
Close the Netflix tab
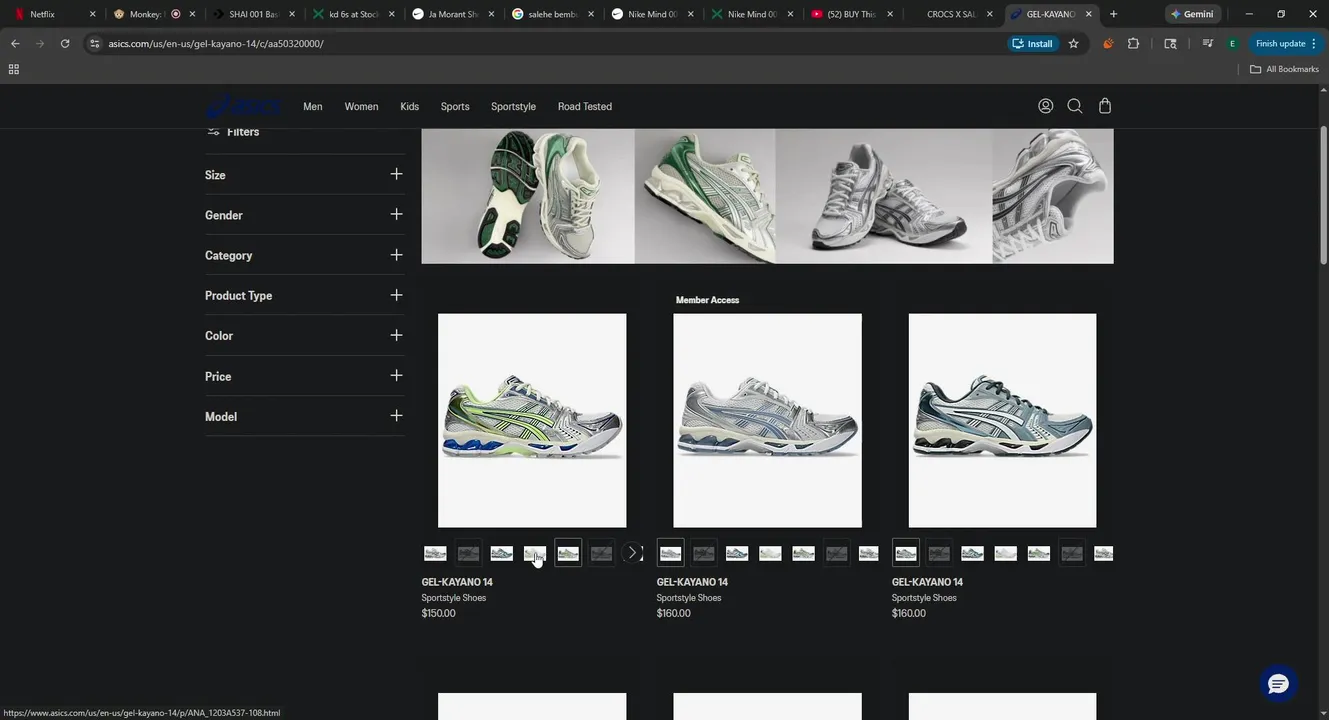click(92, 14)
